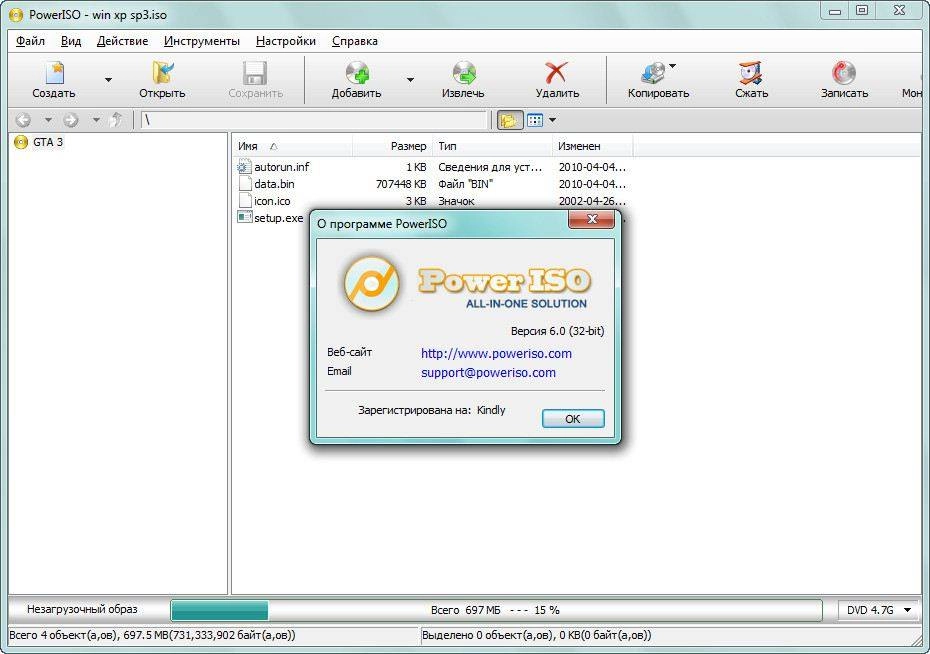Click the path address field

click(314, 120)
